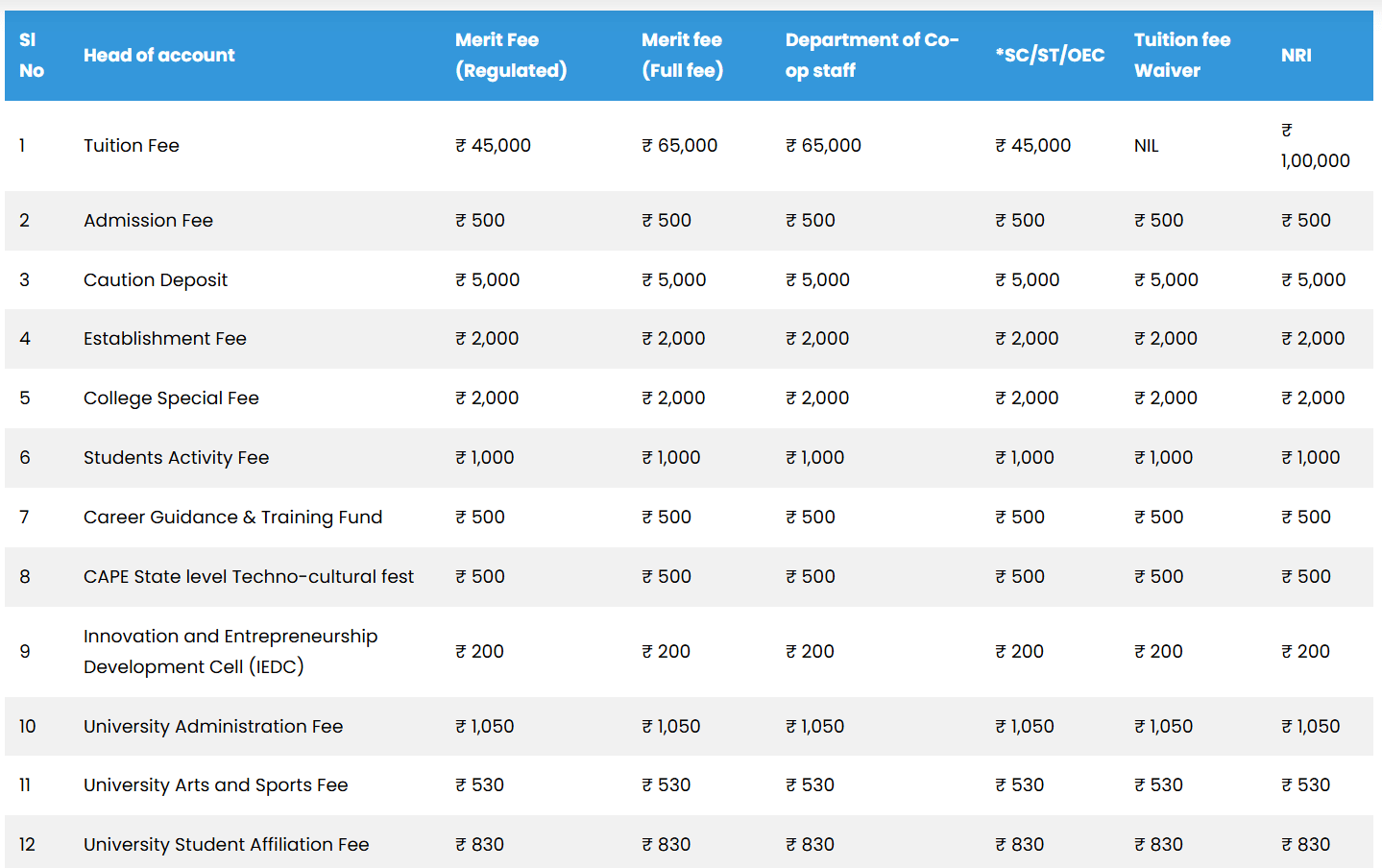
Task: Click the 'College Special Fee' row label
Action: [x=171, y=398]
